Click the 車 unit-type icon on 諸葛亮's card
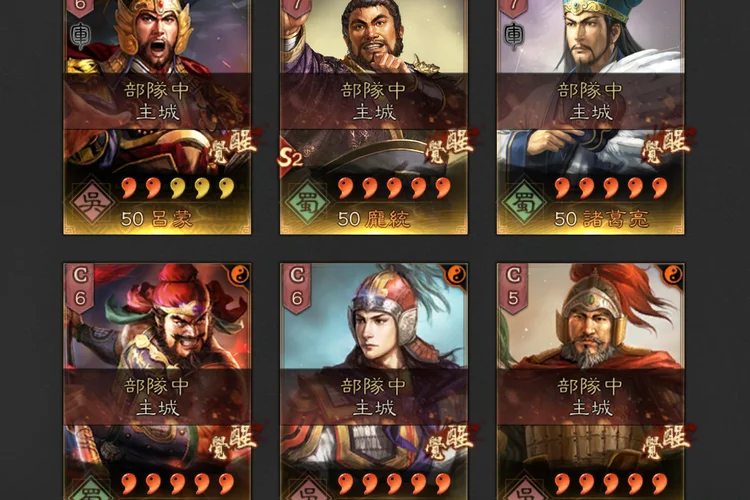This screenshot has width=750, height=500. pos(514,35)
